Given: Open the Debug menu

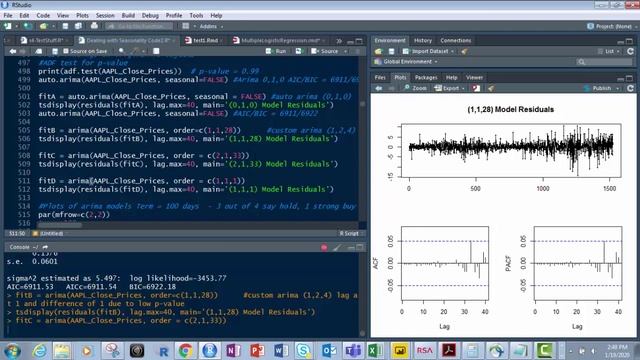Looking at the screenshot, I should point(150,16).
